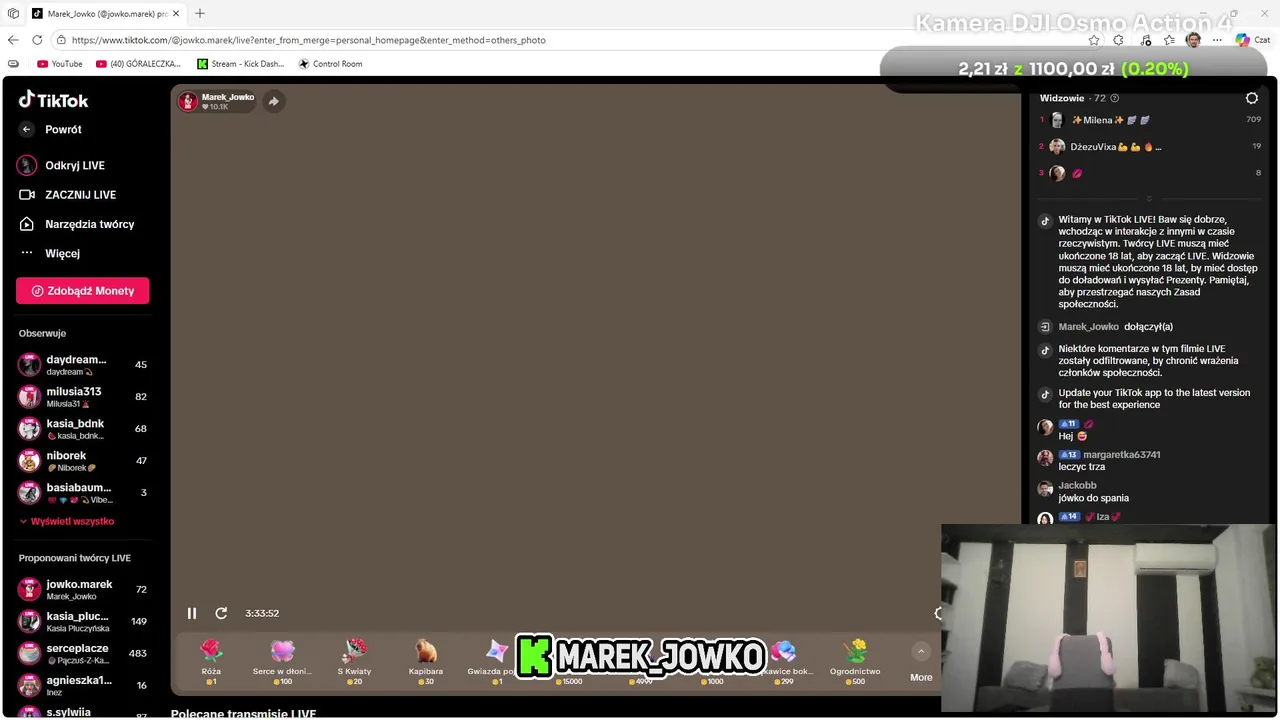
Task: Open browser settings ellipsis menu
Action: click(x=1217, y=40)
